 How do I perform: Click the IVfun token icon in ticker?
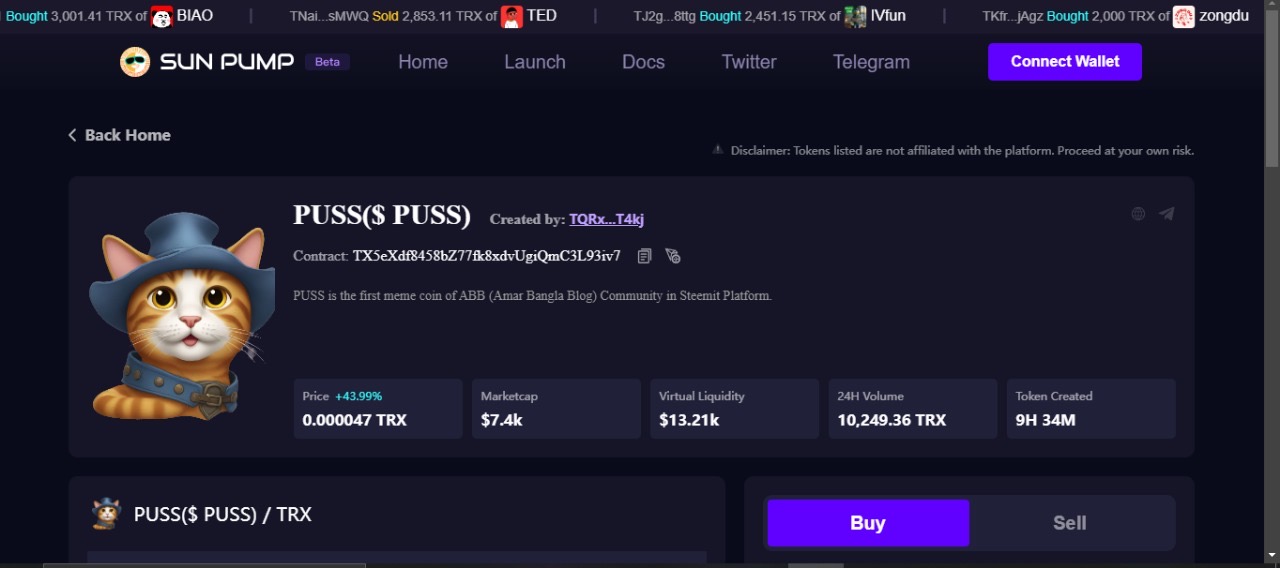(855, 17)
